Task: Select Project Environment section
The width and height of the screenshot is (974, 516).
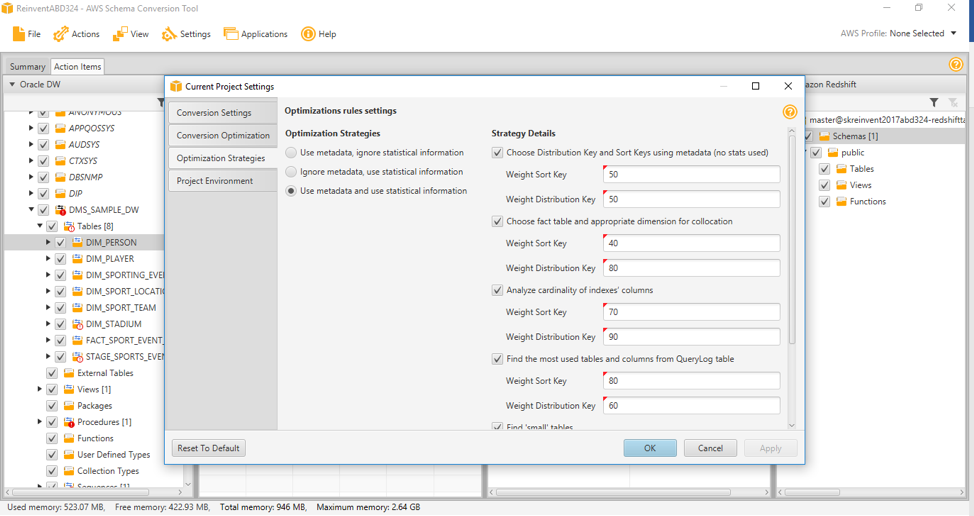Action: (x=222, y=181)
